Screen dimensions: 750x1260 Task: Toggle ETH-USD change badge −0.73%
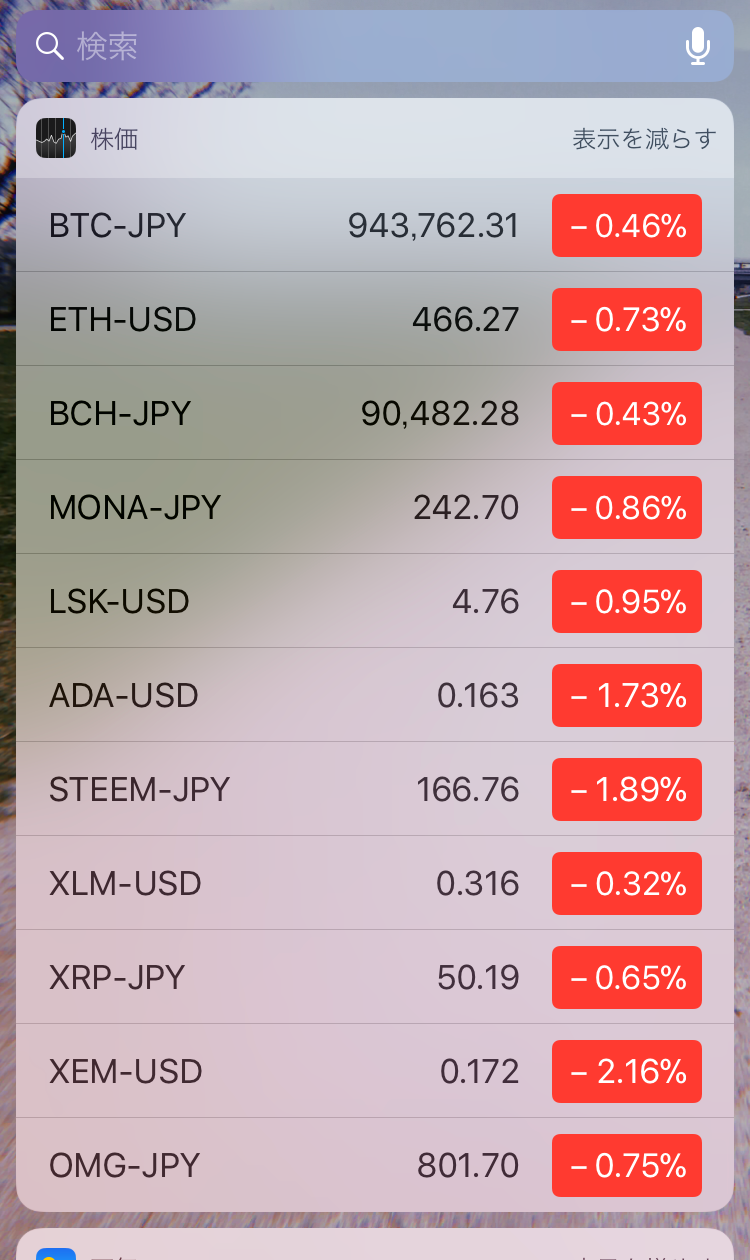point(627,320)
